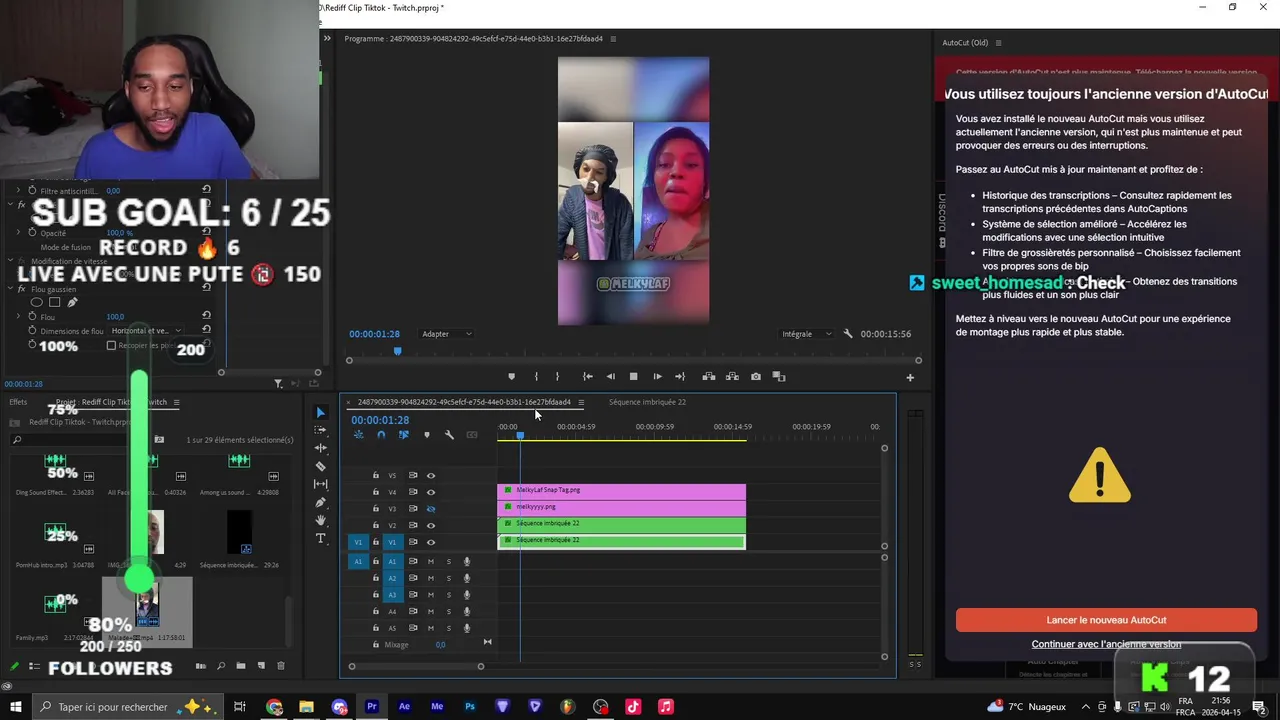Select the melkyyyy.png clip on V3
The height and width of the screenshot is (720, 1280).
[621, 508]
